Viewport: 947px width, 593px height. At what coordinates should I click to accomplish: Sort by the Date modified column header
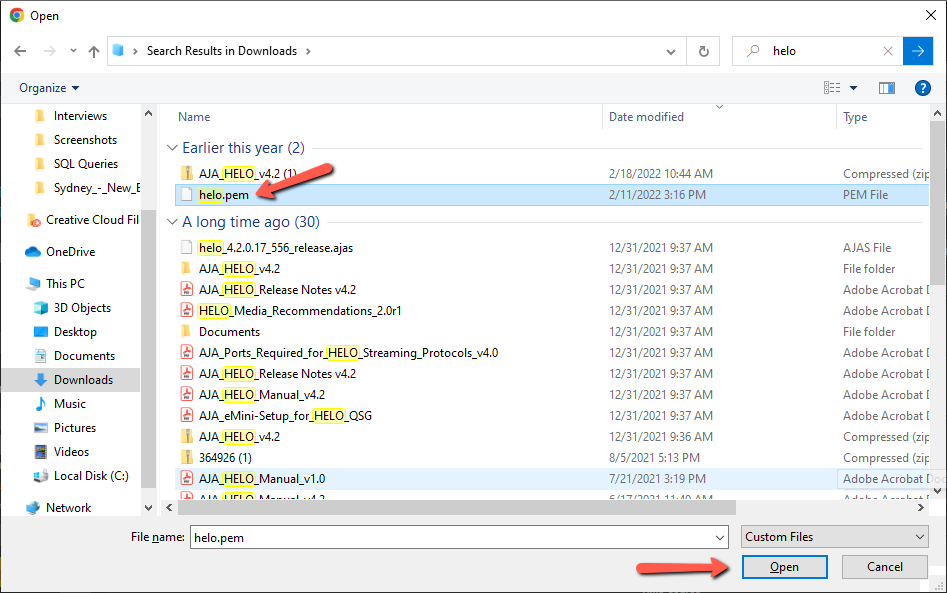coord(646,117)
